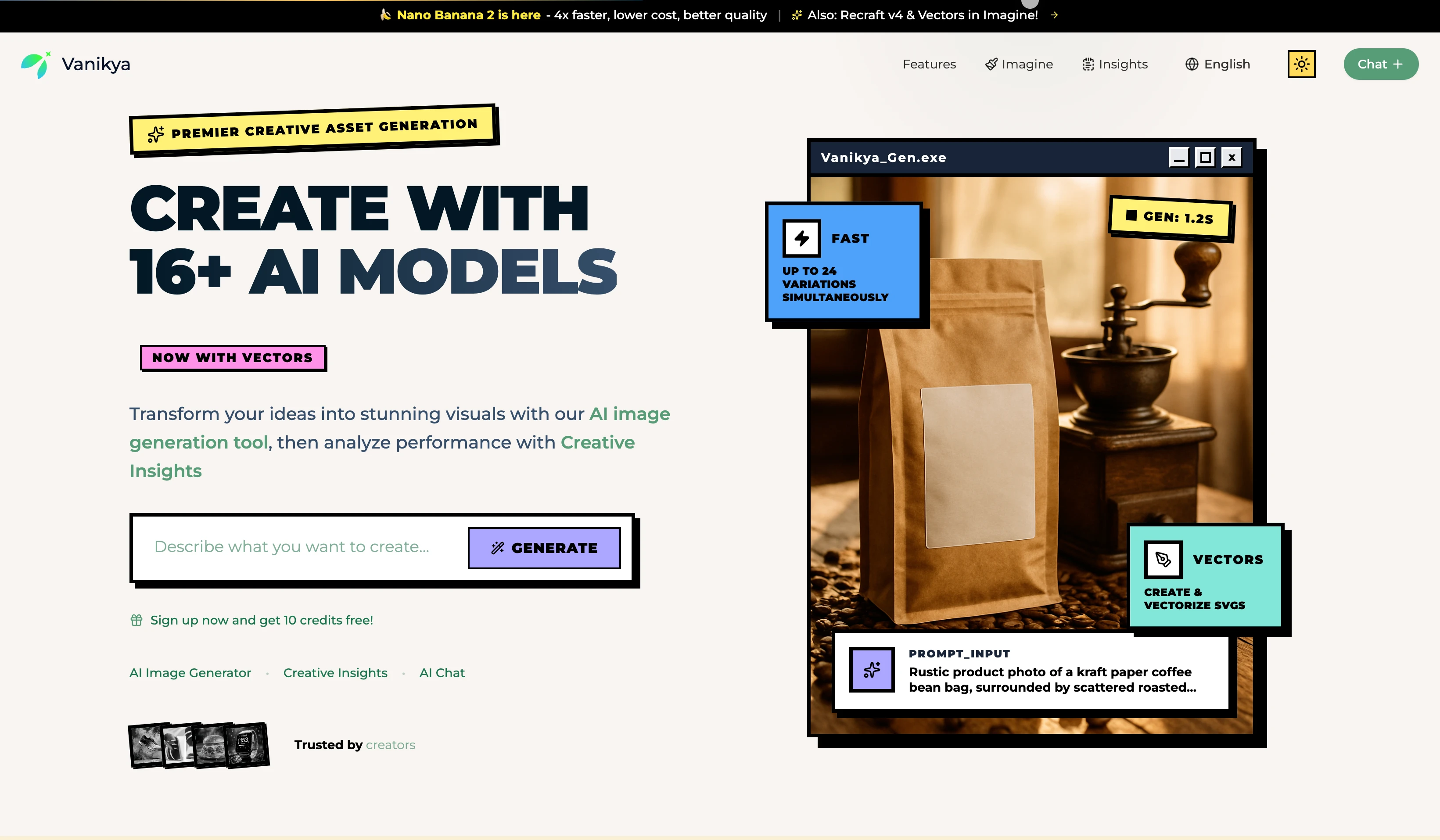Open the AI Image Generator link
1440x840 pixels.
click(x=190, y=673)
